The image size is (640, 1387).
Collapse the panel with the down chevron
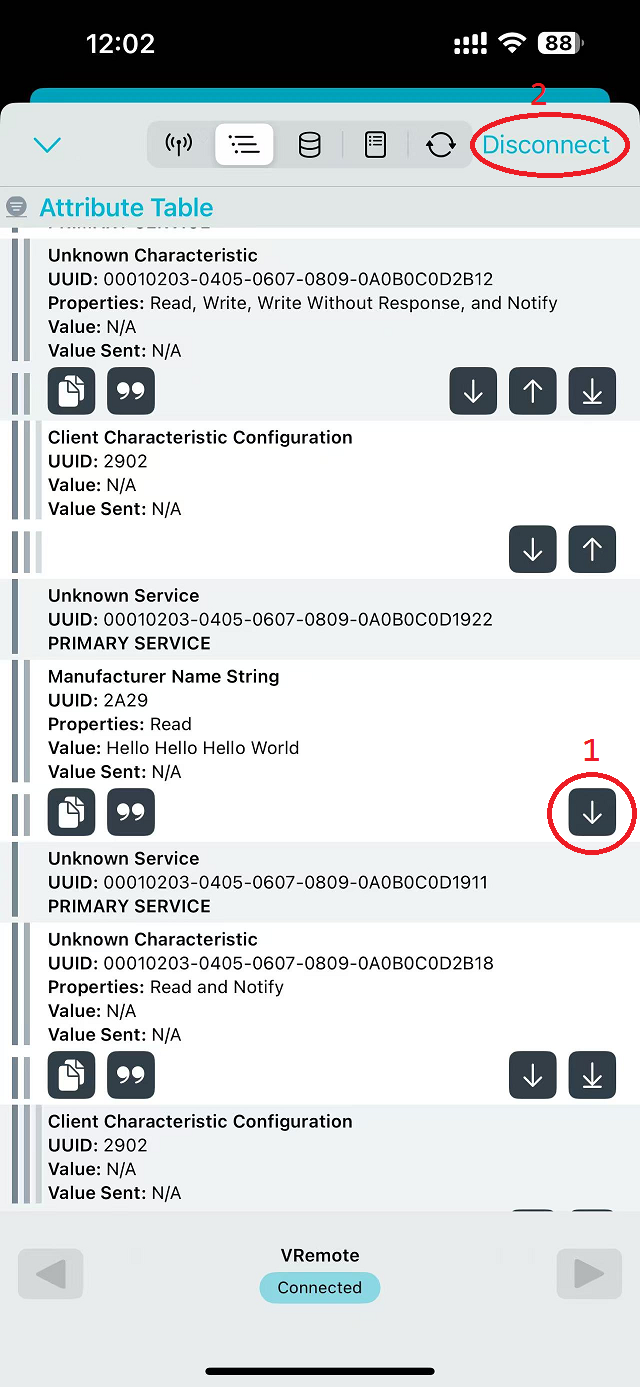47,145
